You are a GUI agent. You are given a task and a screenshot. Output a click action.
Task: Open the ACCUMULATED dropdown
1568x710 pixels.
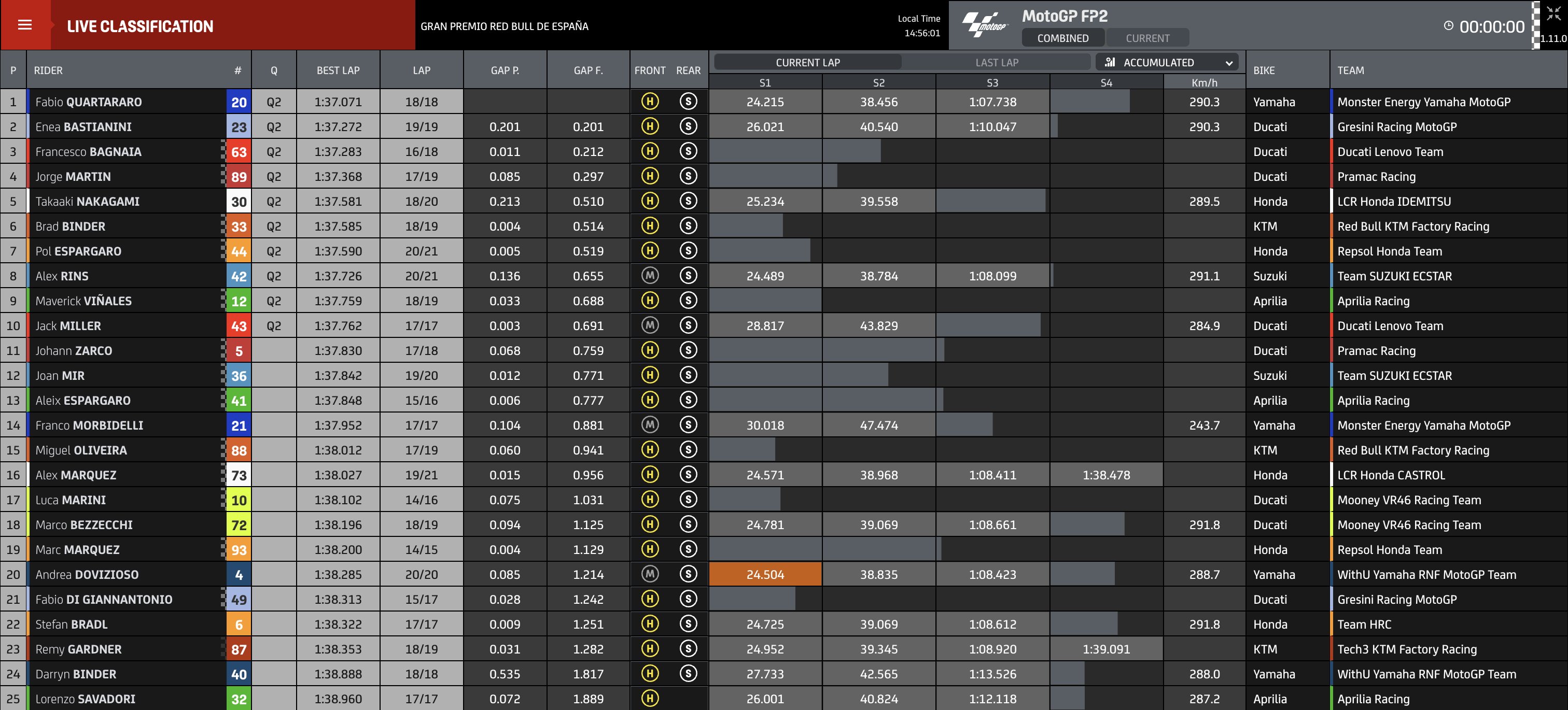(1167, 62)
